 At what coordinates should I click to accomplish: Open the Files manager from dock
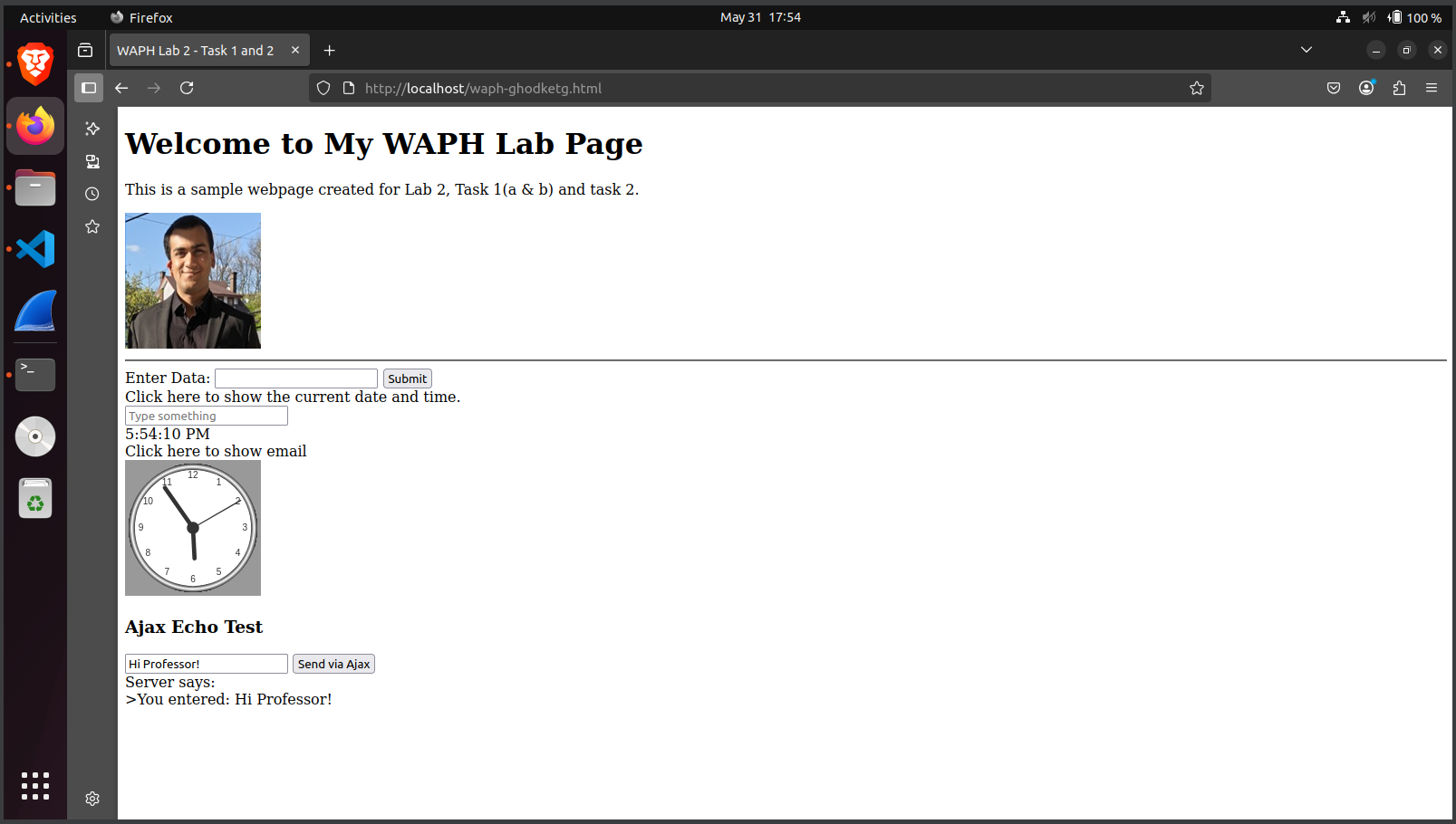tap(35, 187)
